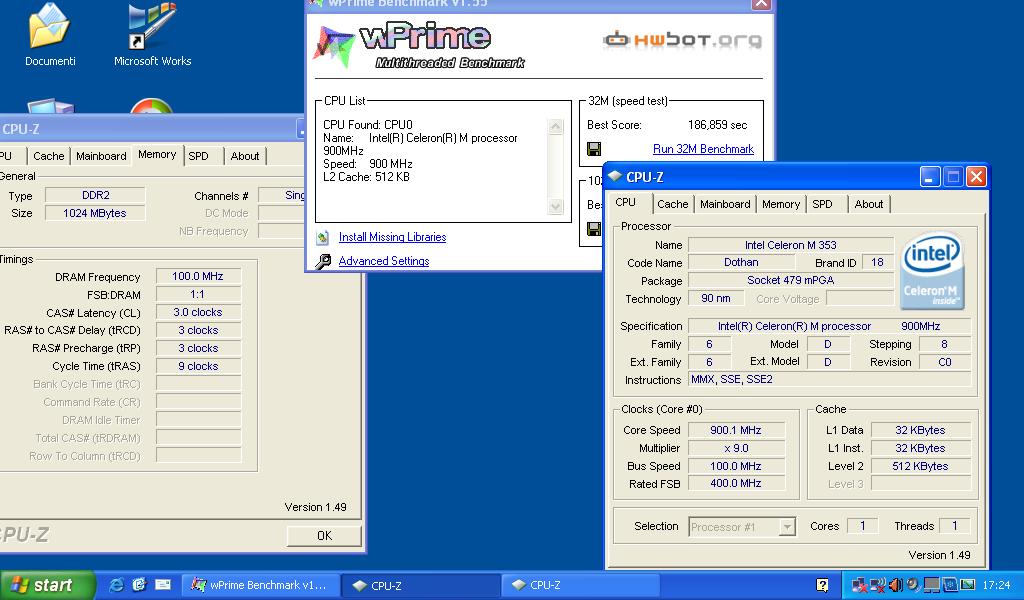Click the Core Speed 900.1 MHz value
Image resolution: width=1024 pixels, height=600 pixels.
[736, 430]
